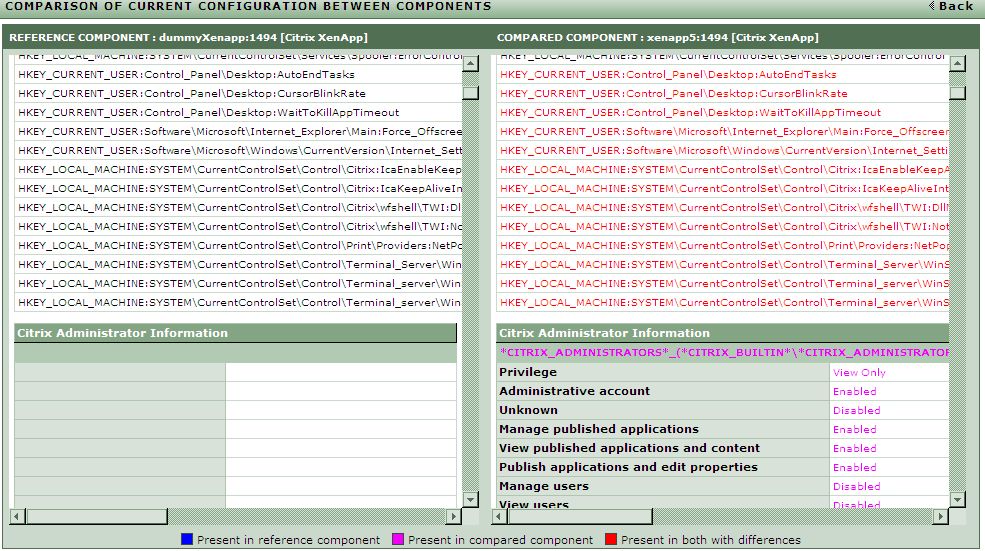Click down arrow of reference panel vertical scrollbar
The height and width of the screenshot is (551, 985).
pyautogui.click(x=471, y=499)
